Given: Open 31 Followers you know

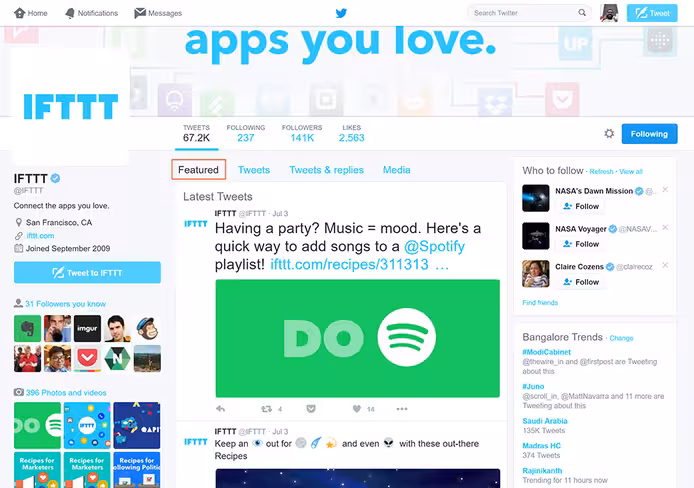Looking at the screenshot, I should [x=66, y=304].
